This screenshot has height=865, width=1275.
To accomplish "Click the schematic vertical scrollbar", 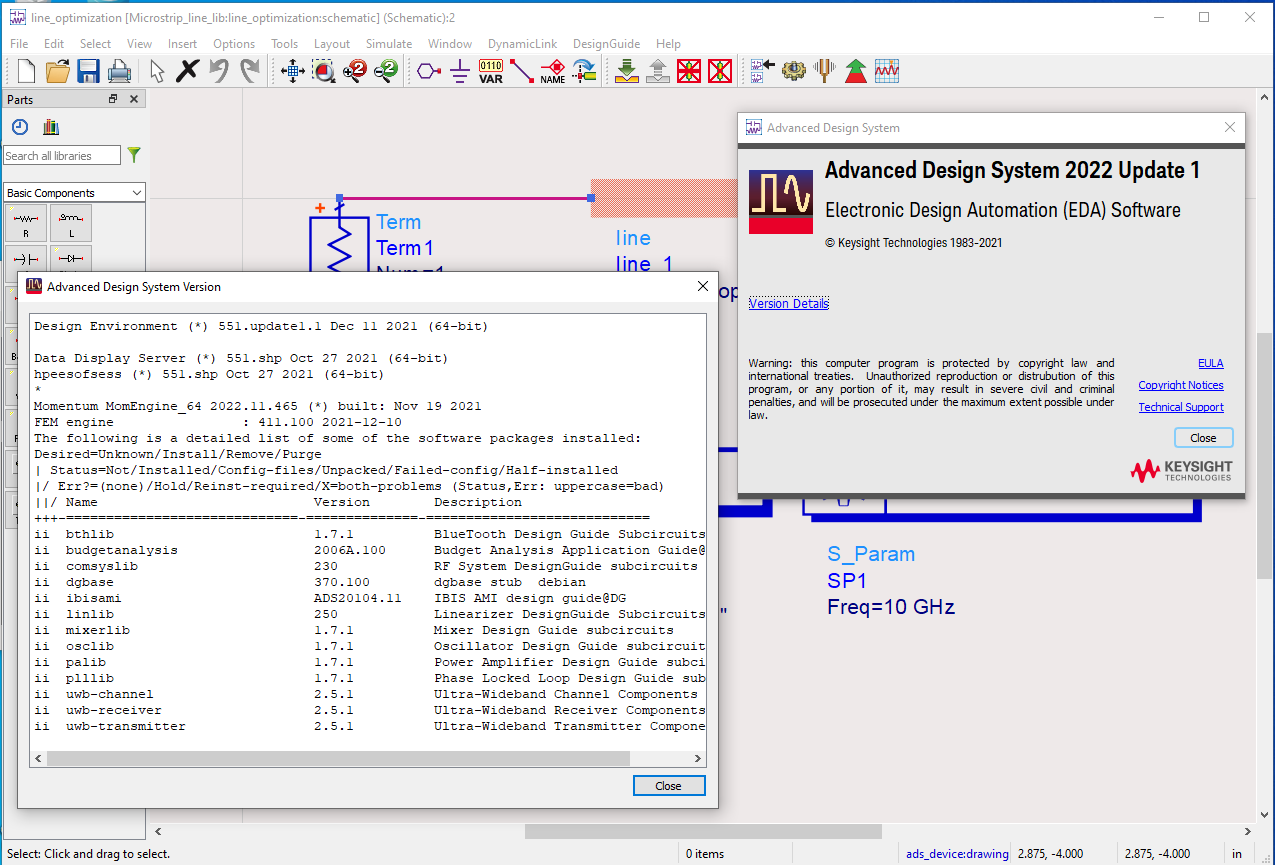I will pos(1266,456).
